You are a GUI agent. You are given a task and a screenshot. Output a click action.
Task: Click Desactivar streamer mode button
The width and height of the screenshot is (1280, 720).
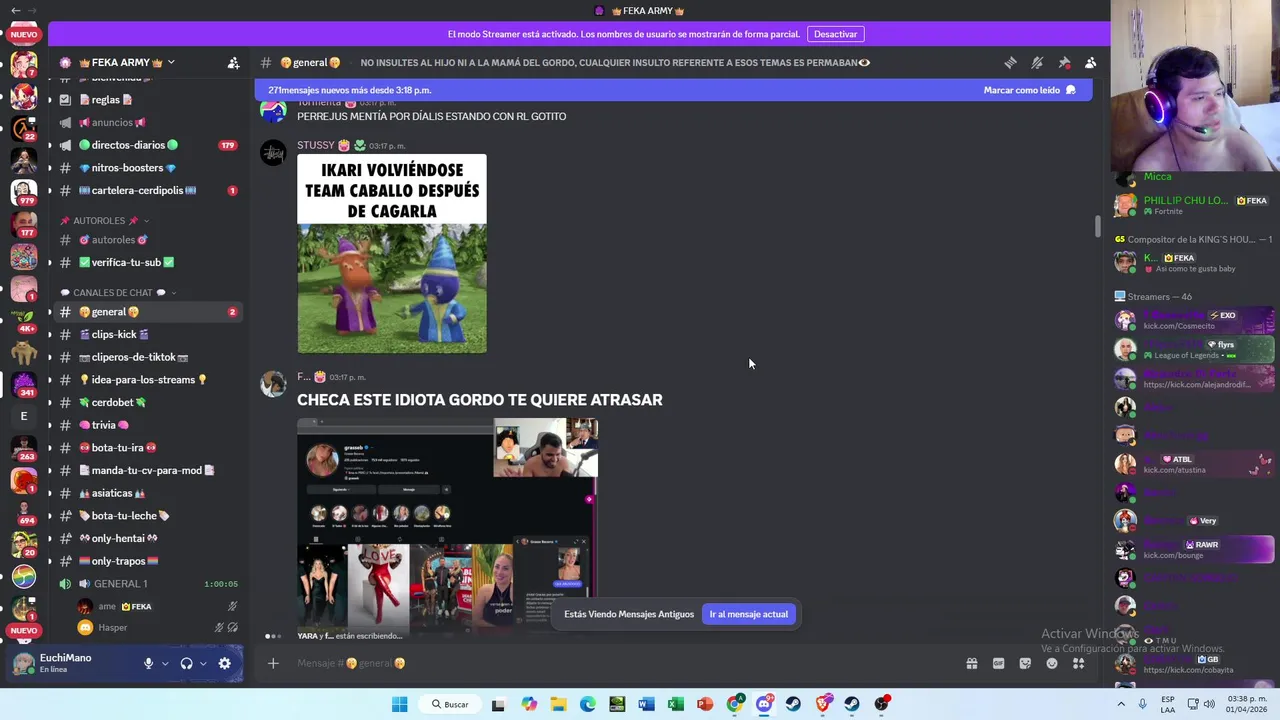[835, 34]
